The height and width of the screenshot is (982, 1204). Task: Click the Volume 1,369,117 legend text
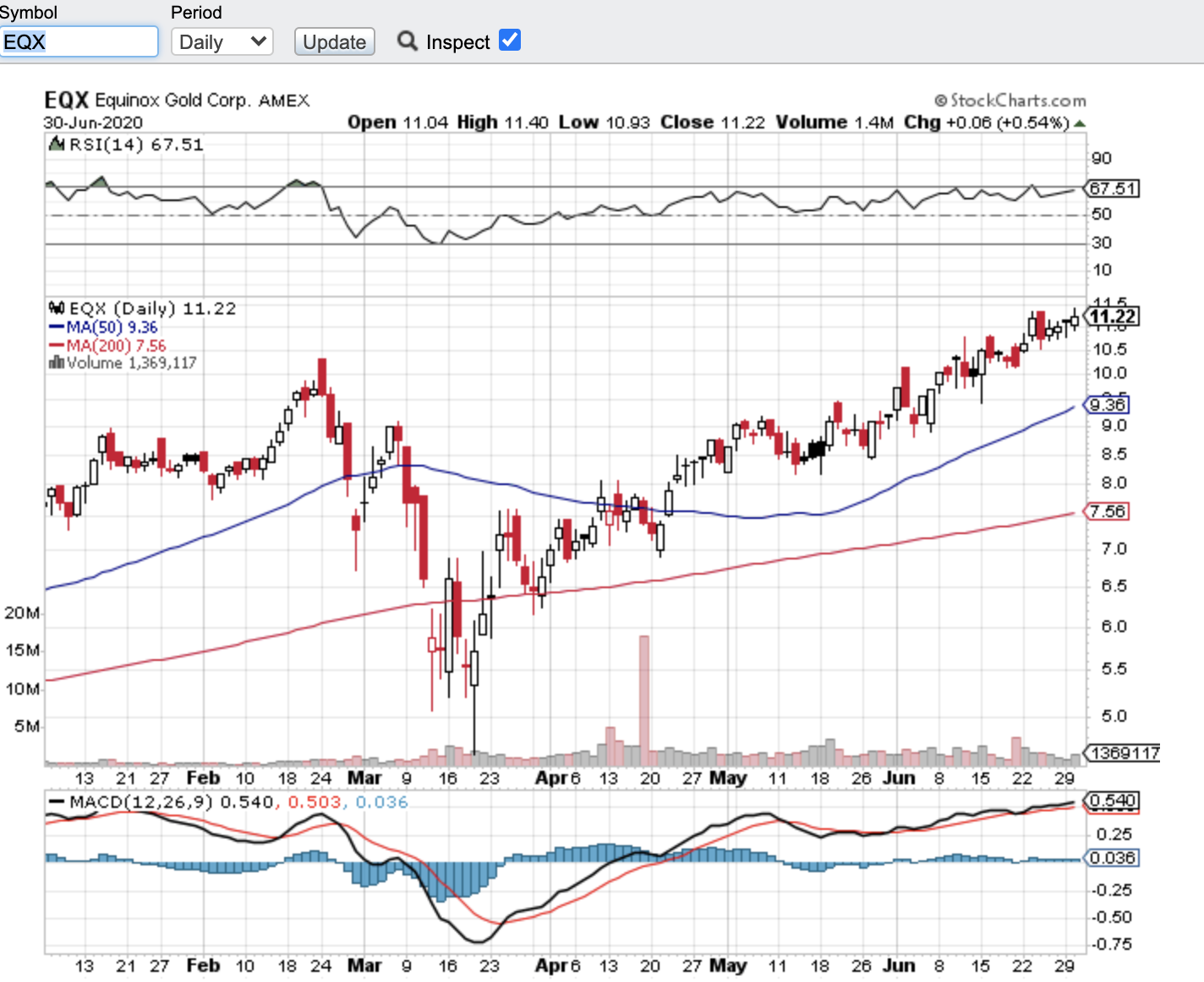132,363
